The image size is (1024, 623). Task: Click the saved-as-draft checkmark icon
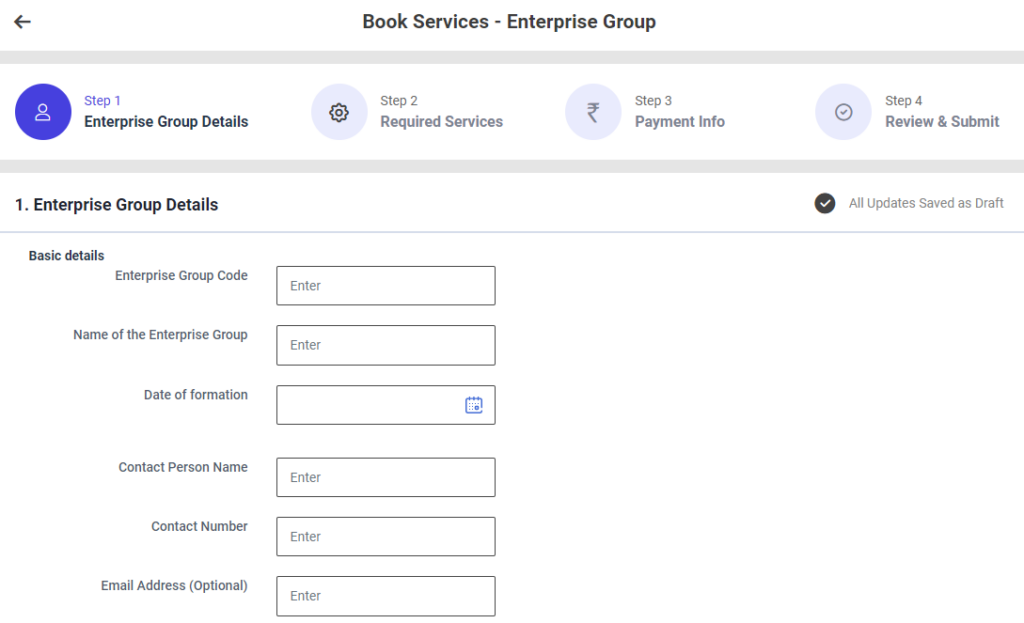pyautogui.click(x=825, y=204)
